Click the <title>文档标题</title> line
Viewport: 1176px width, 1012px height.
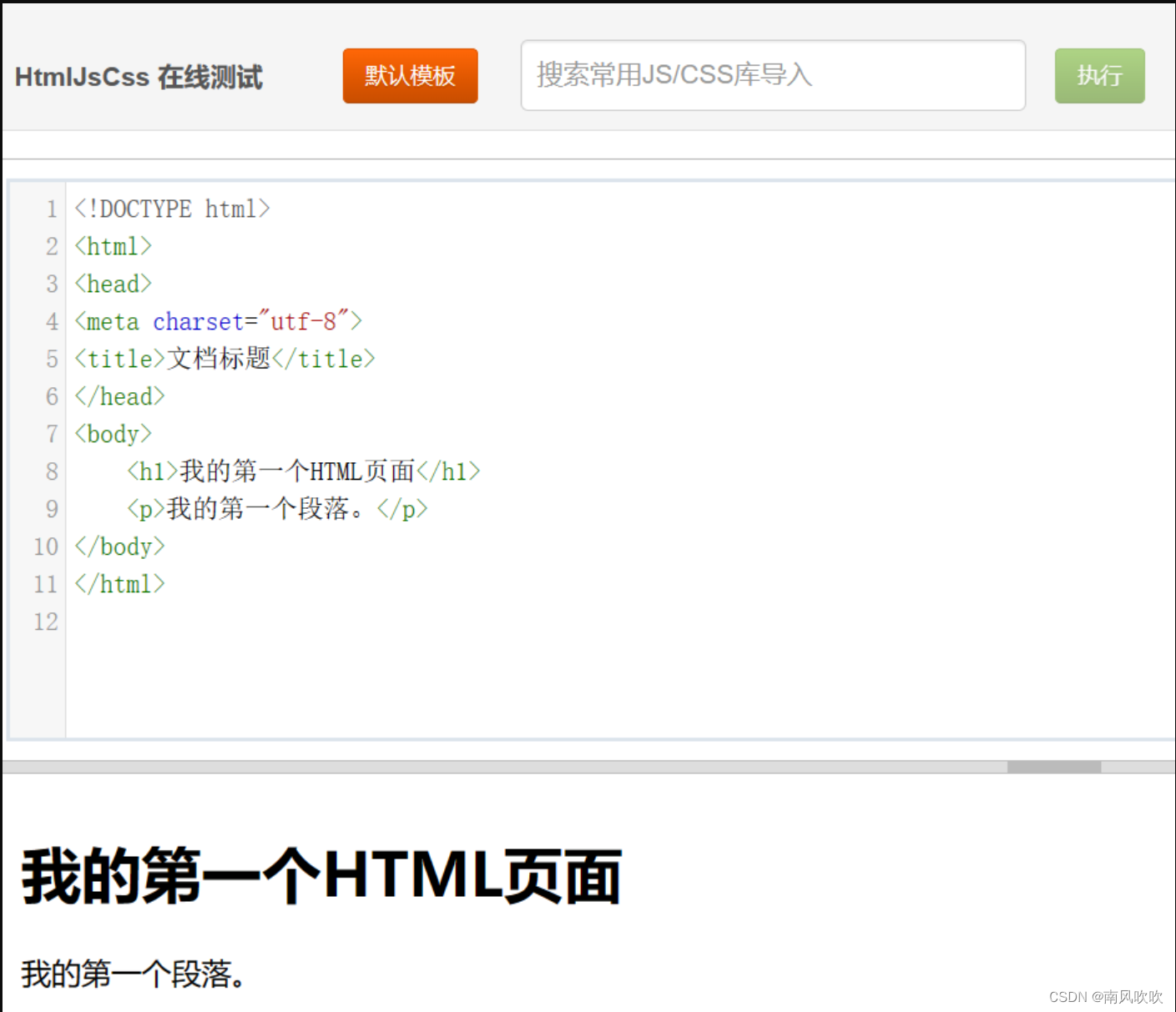coord(225,359)
